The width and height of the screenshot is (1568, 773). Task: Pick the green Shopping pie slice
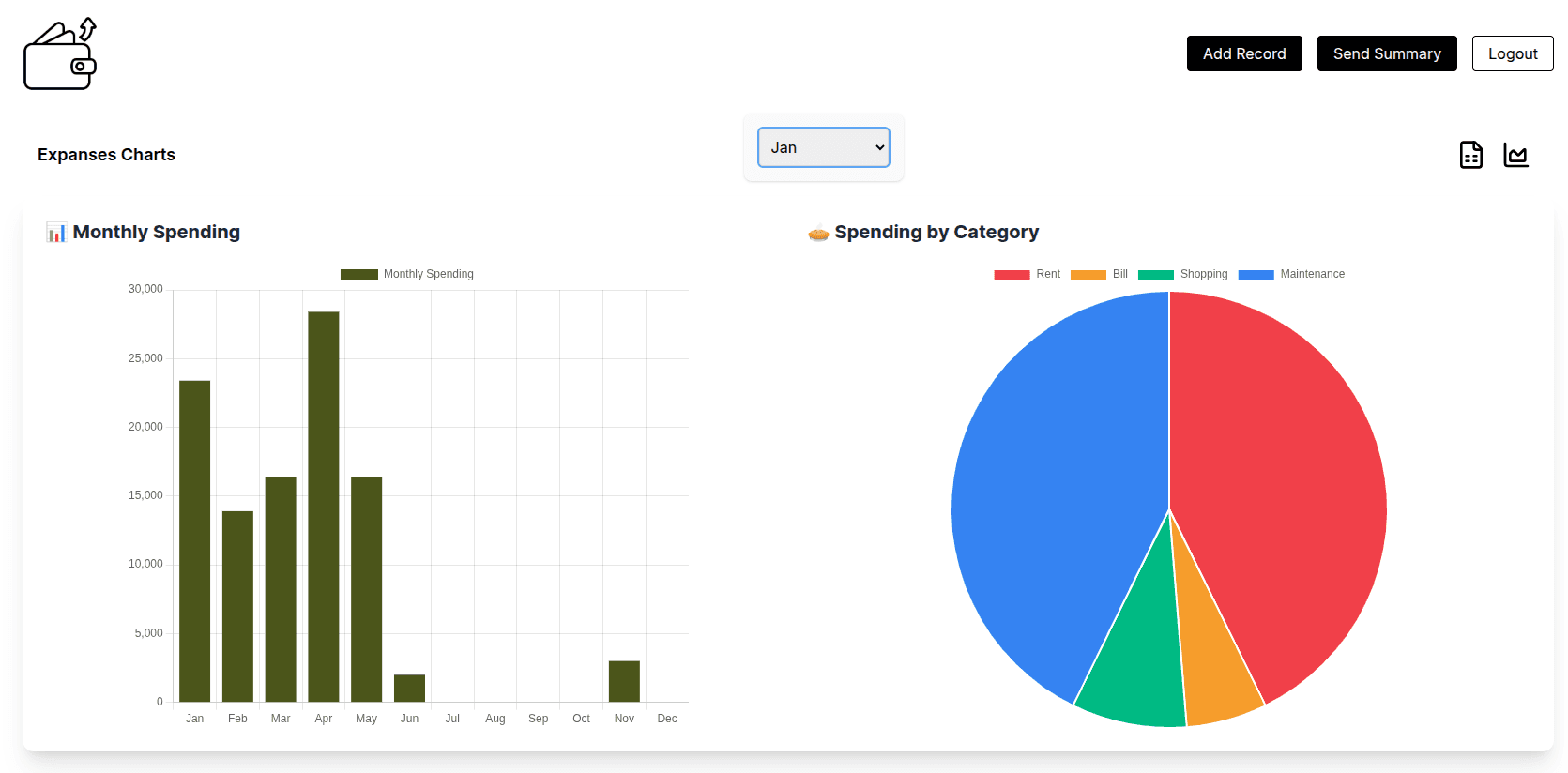click(1137, 675)
